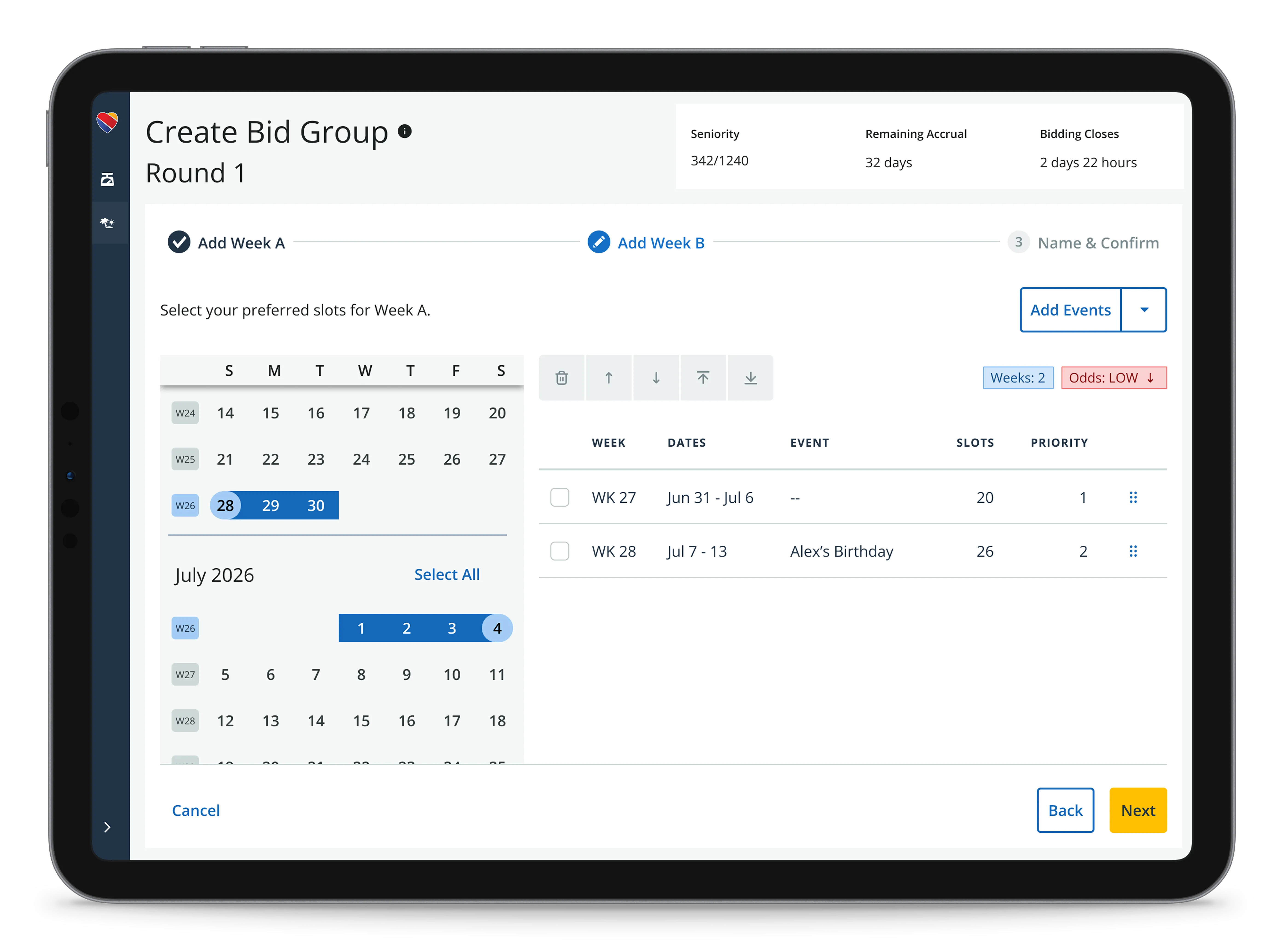
Task: Open the Add Events dropdown arrow
Action: (x=1144, y=310)
